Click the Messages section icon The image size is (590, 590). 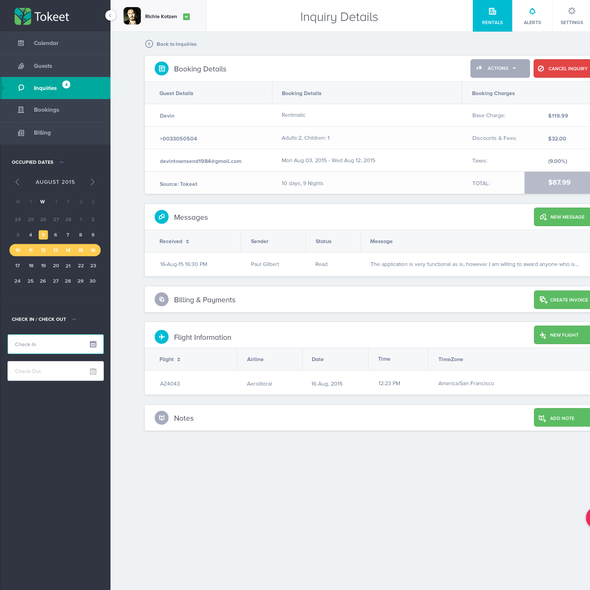pos(162,217)
